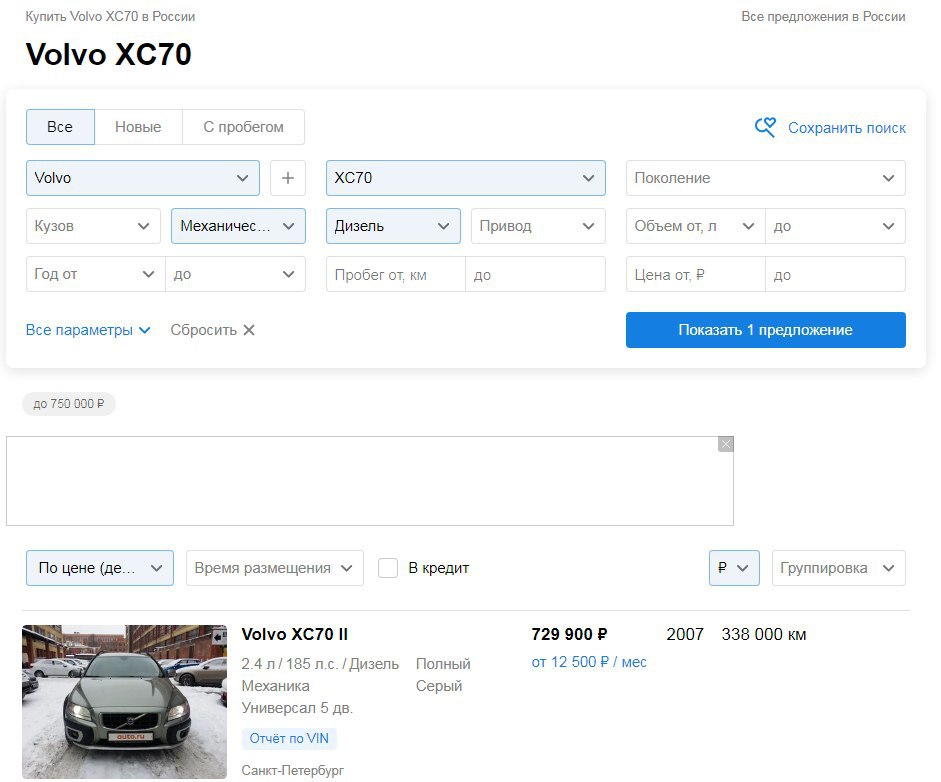Expand Все параметры
941x782 pixels.
88,330
